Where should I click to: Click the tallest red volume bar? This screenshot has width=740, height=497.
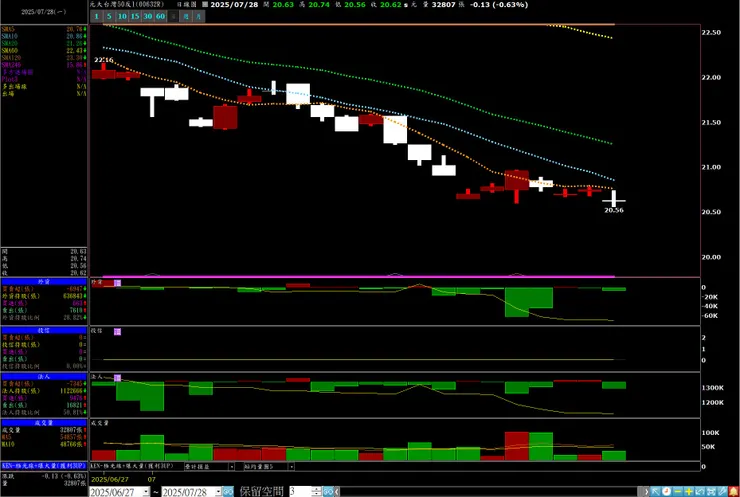pyautogui.click(x=516, y=446)
